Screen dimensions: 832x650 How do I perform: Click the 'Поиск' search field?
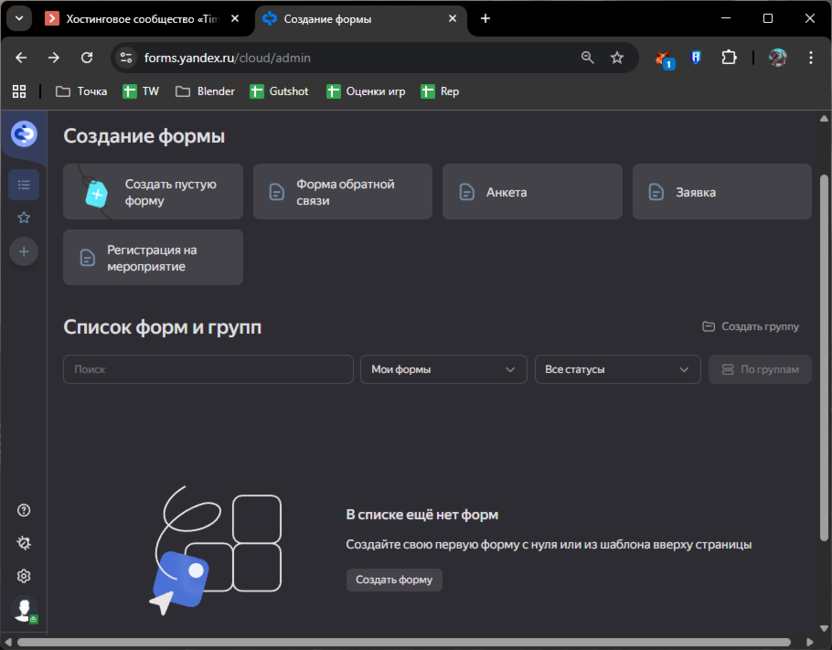208,369
